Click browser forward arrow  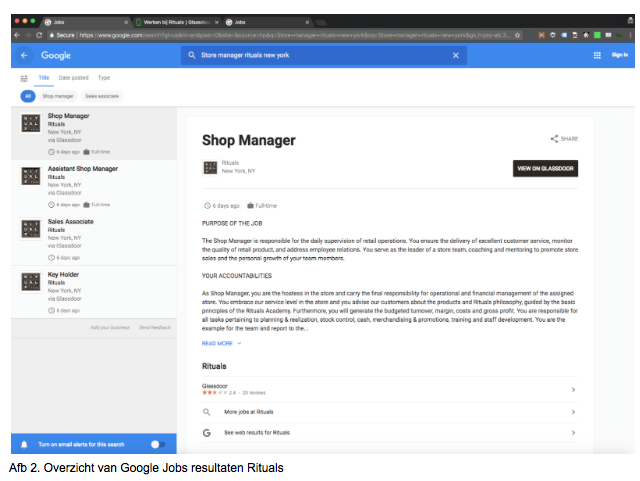pos(28,35)
